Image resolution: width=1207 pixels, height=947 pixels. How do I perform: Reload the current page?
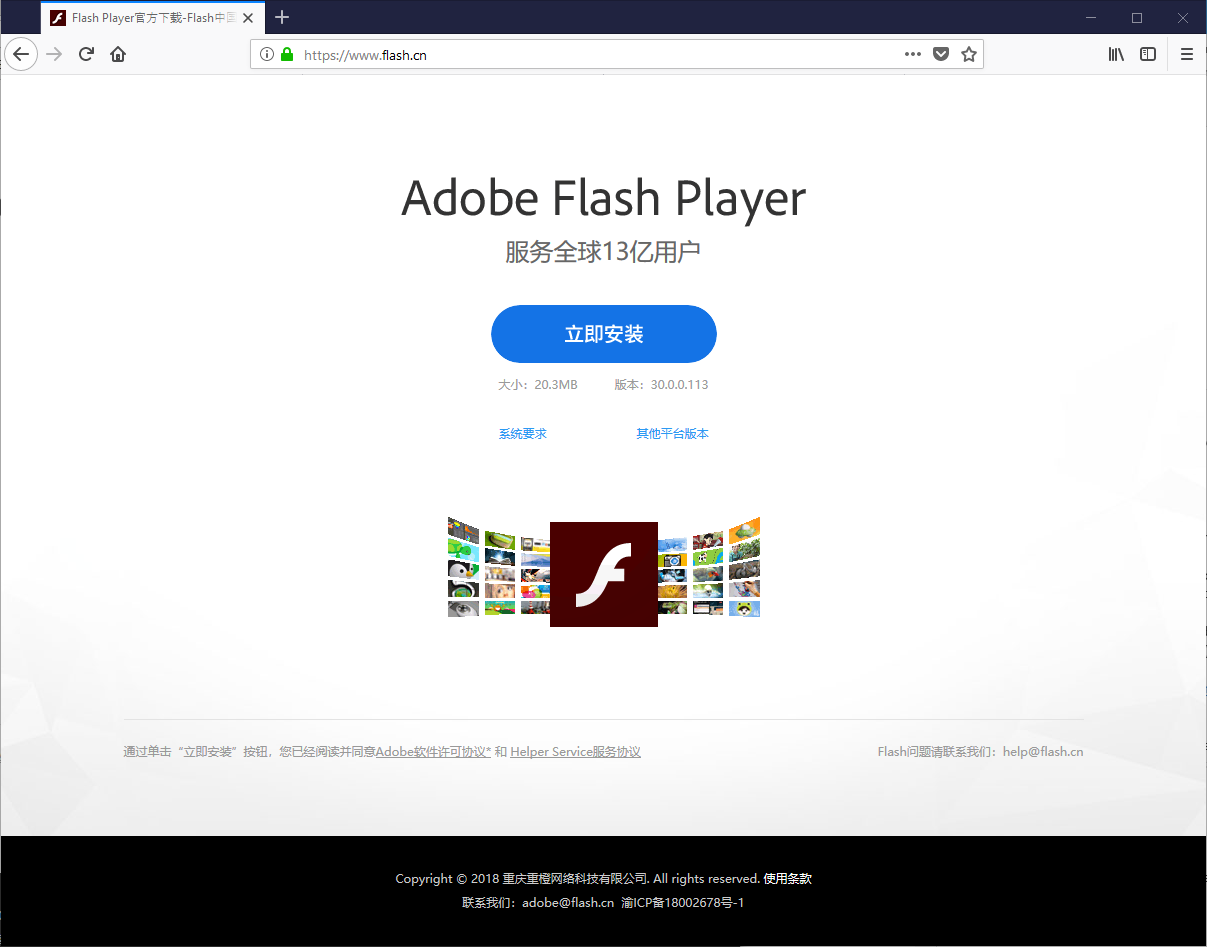tap(86, 54)
